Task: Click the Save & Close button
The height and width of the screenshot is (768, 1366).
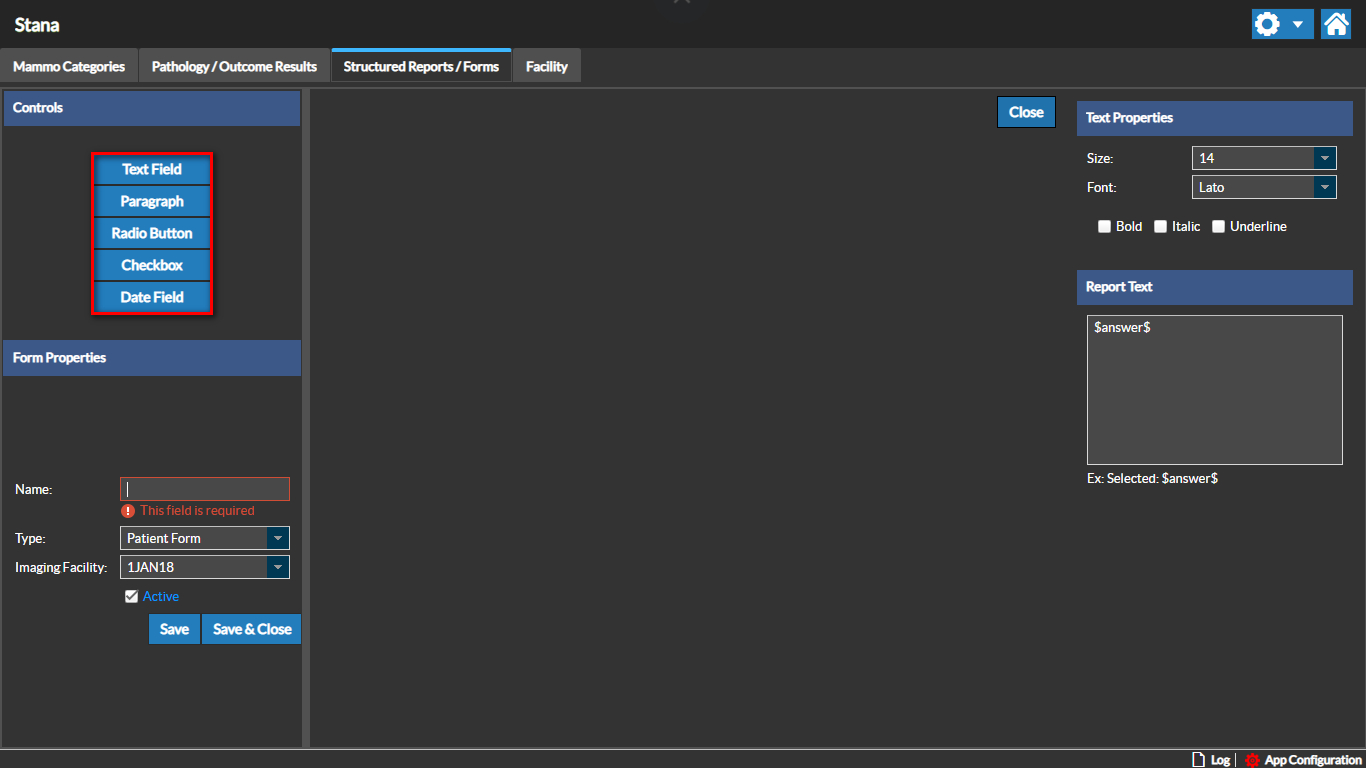Action: pos(252,629)
